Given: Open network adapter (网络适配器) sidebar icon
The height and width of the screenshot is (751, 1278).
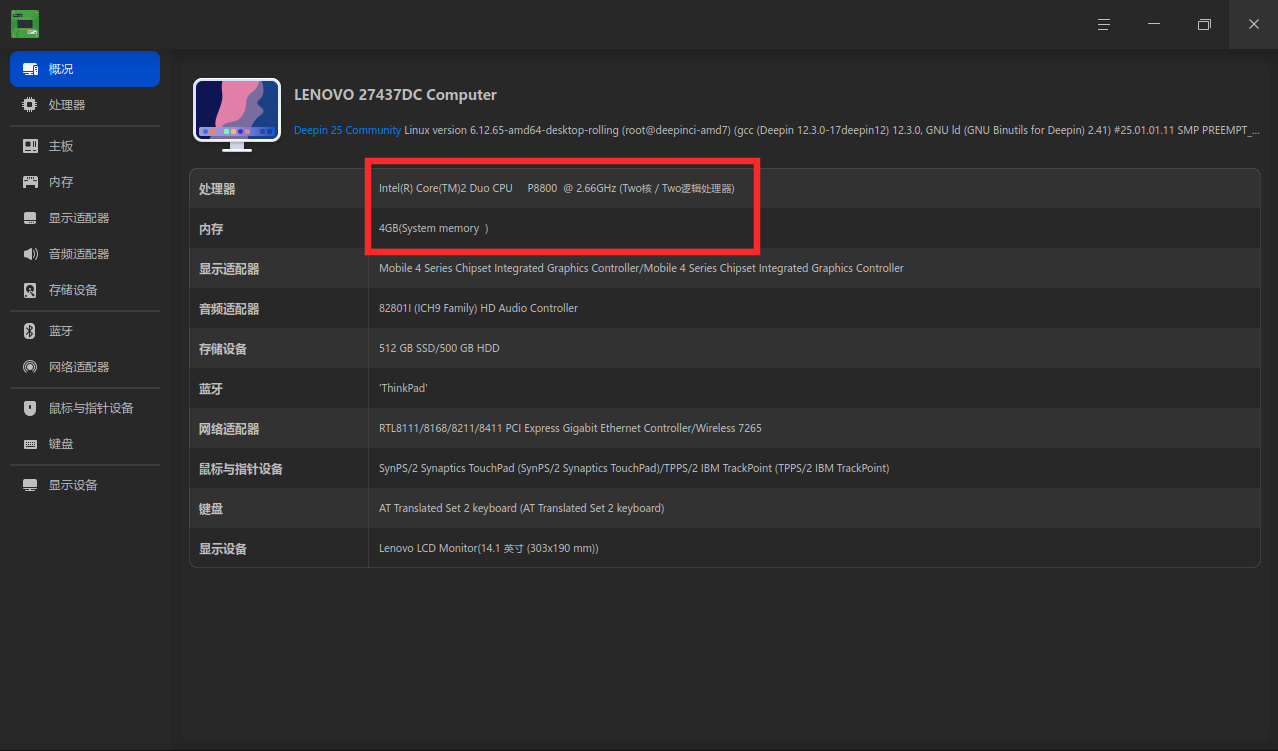Looking at the screenshot, I should point(30,367).
